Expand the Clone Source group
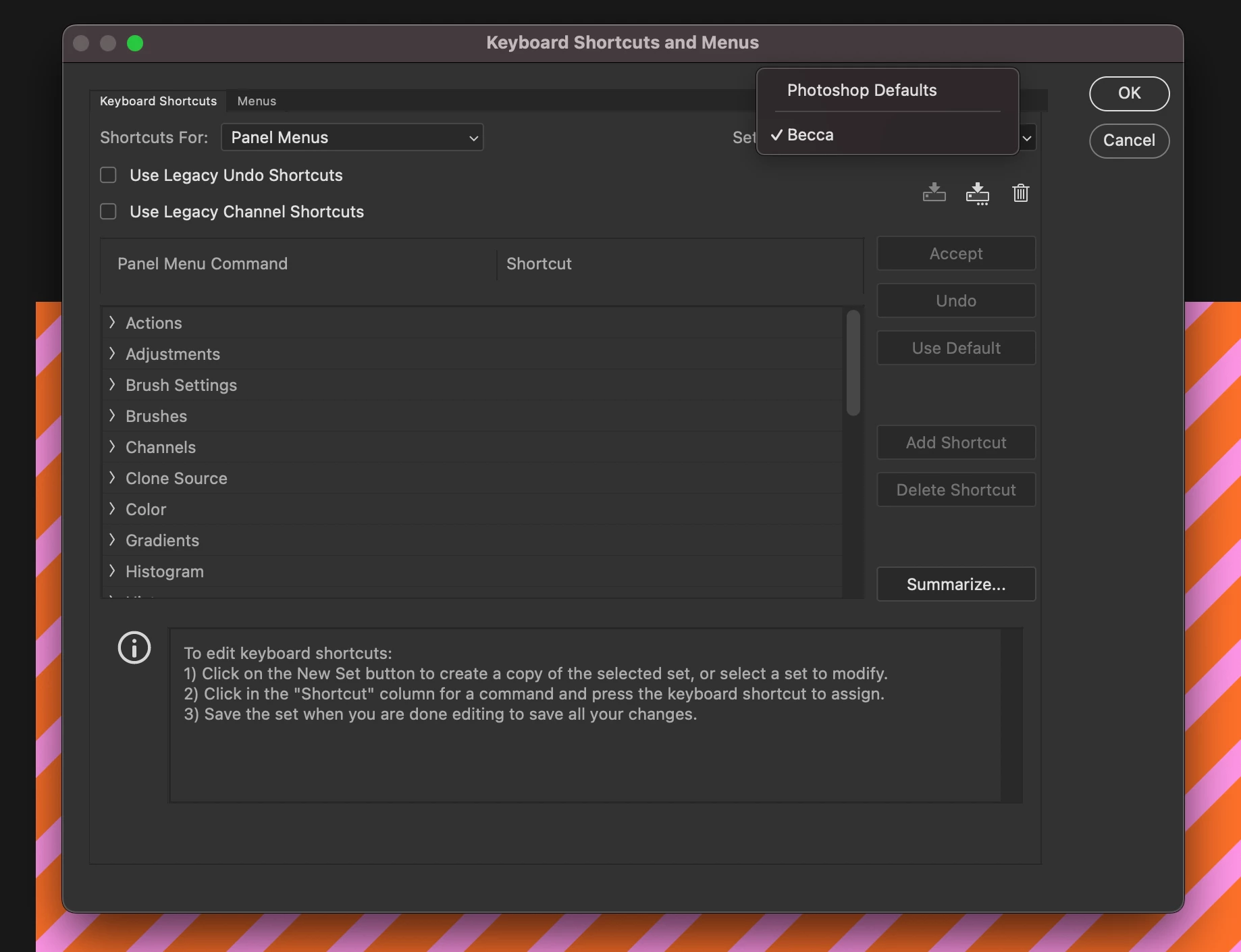 tap(112, 478)
